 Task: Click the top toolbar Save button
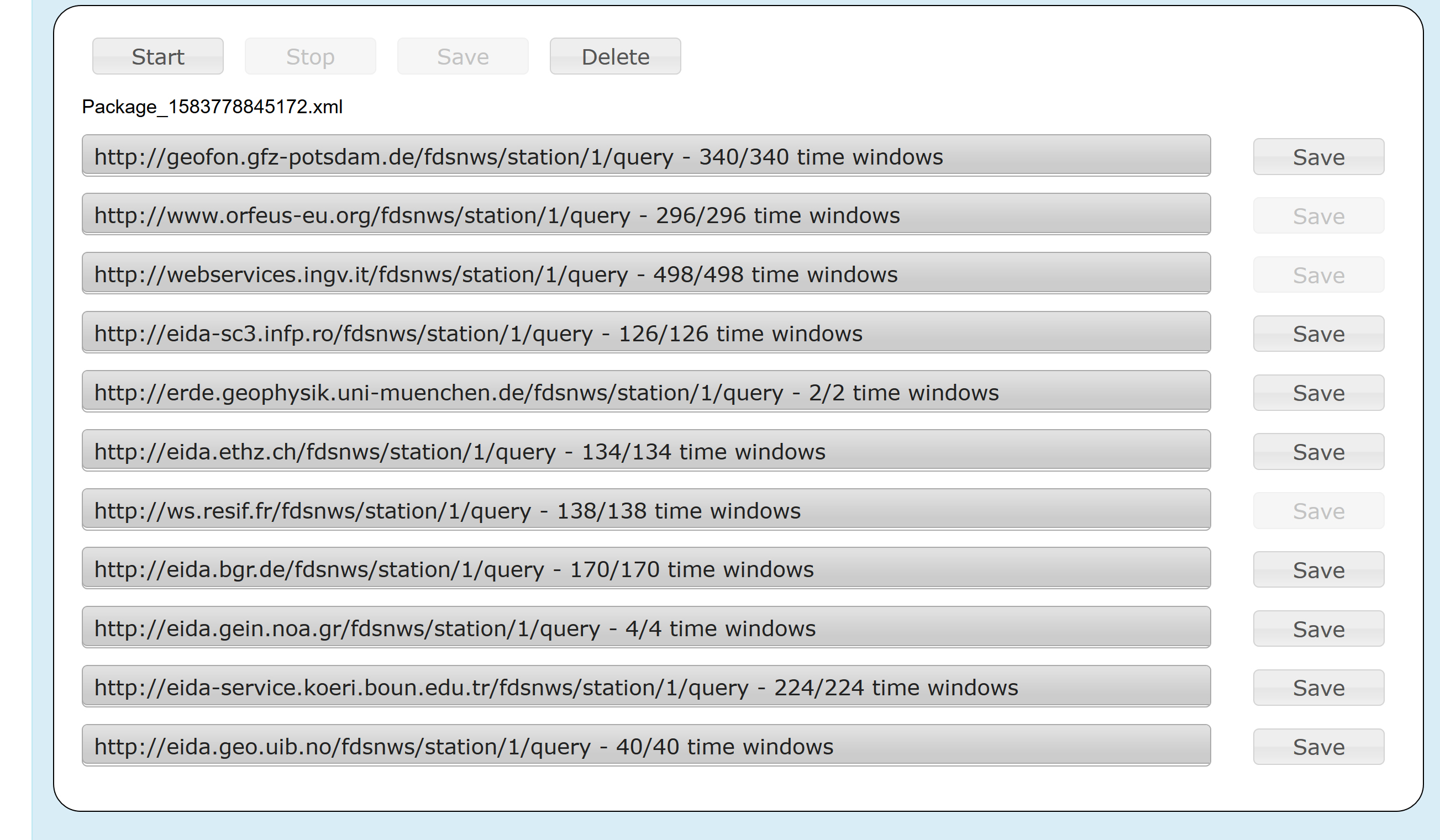pyautogui.click(x=463, y=56)
